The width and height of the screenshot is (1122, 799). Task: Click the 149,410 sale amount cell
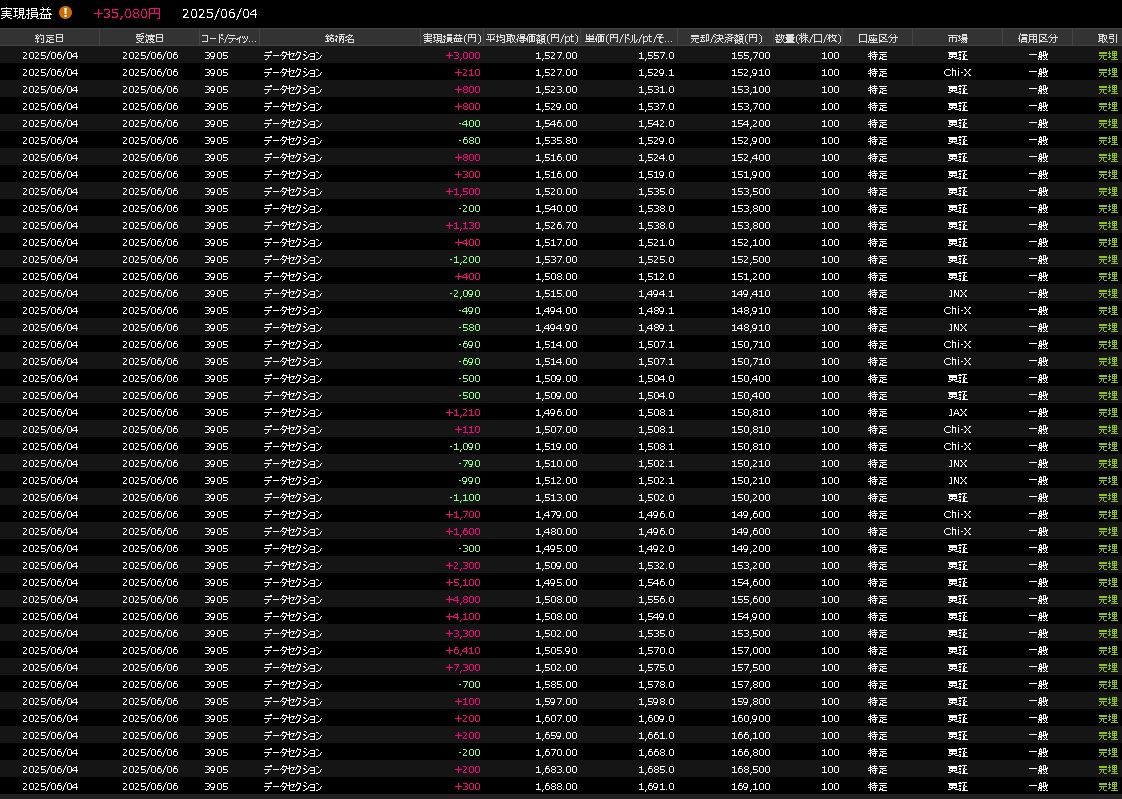click(751, 293)
